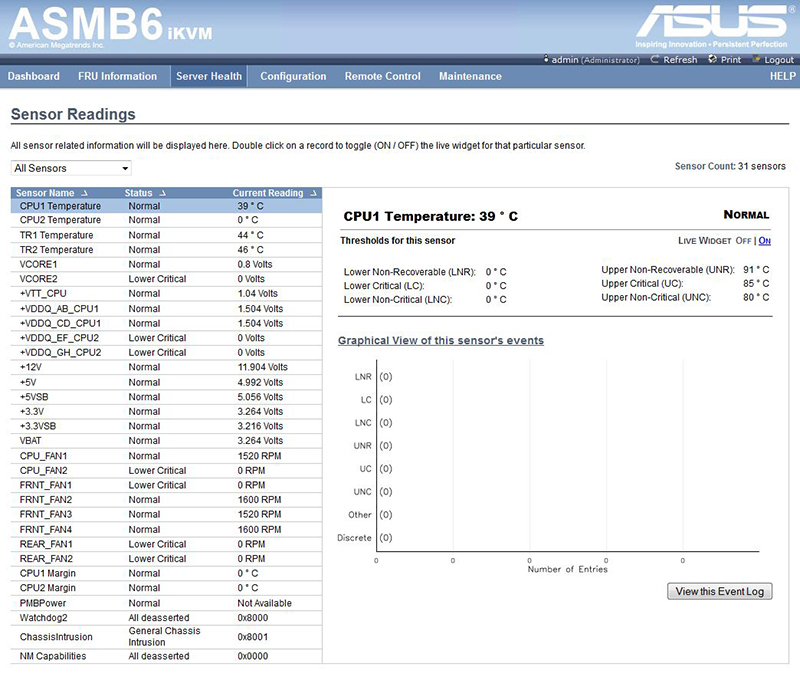Image resolution: width=800 pixels, height=677 pixels.
Task: Turn the live widget Off
Action: tap(743, 240)
